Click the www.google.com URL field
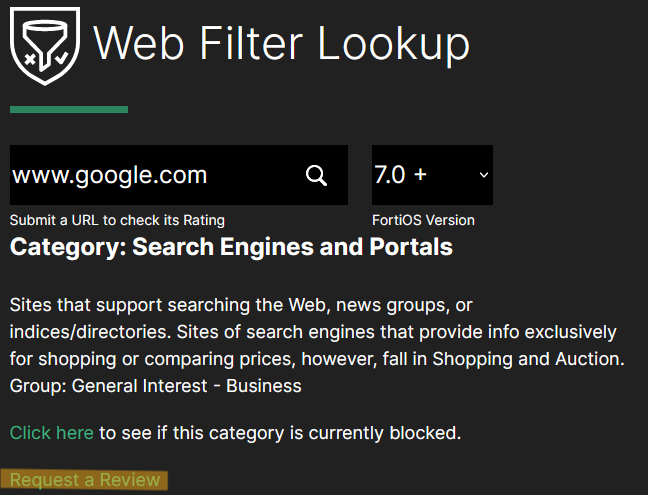The height and width of the screenshot is (495, 648). pos(150,175)
